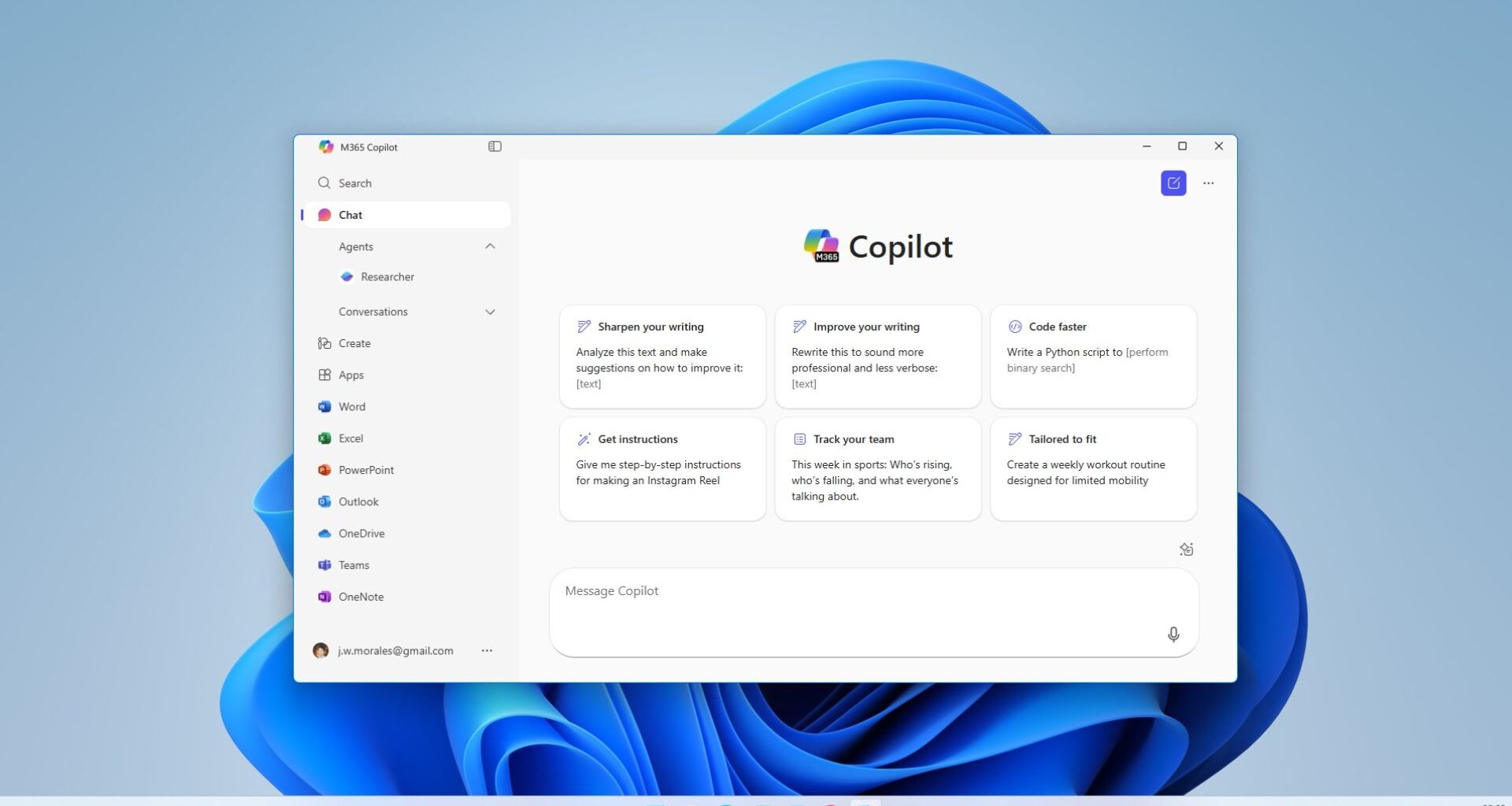The image size is (1512, 806).
Task: Start a new chat with the compose icon
Action: (x=1173, y=183)
